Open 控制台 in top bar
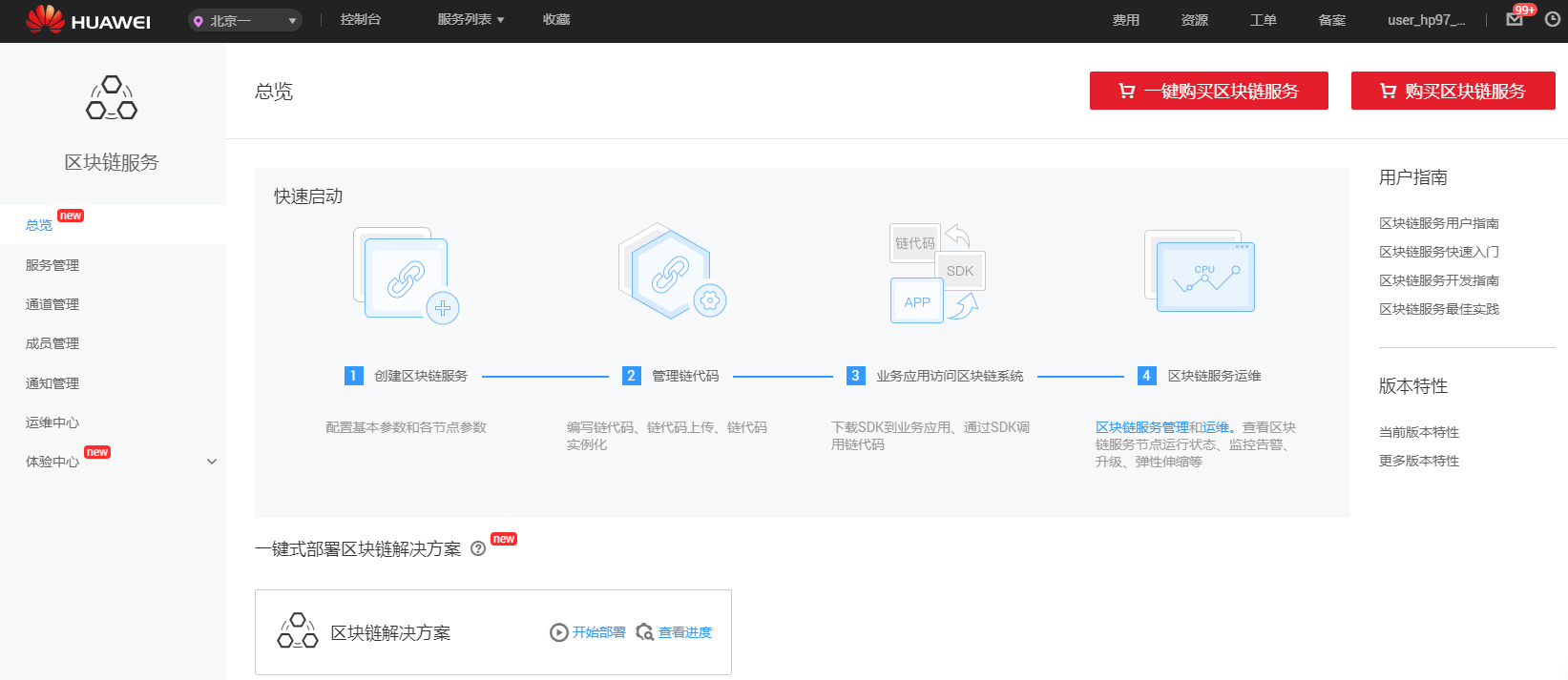Viewport: 1568px width, 680px height. (x=361, y=20)
